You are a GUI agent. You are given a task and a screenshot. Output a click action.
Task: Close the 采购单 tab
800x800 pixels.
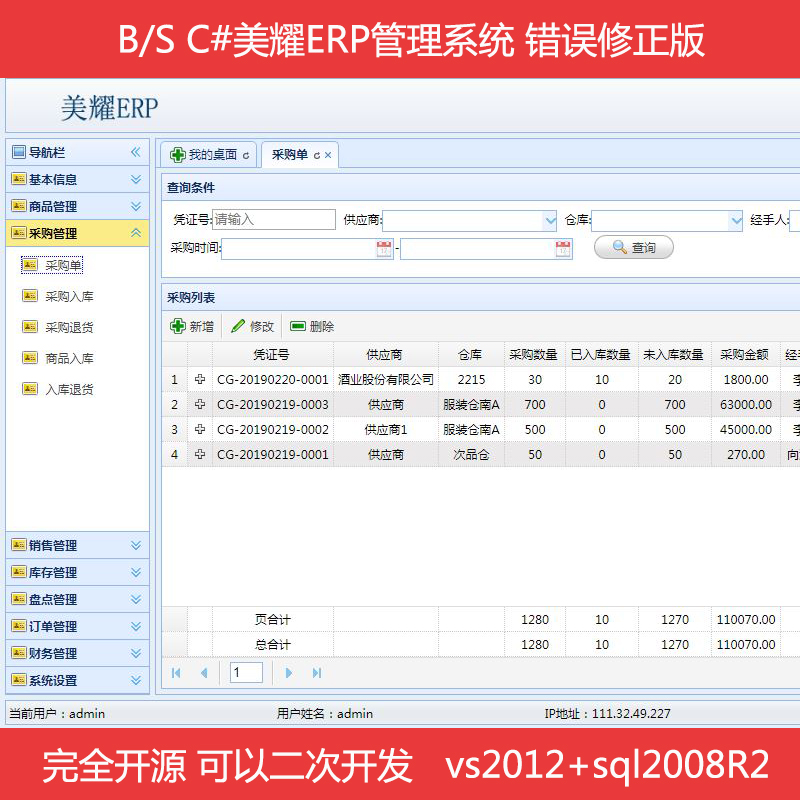(x=328, y=156)
